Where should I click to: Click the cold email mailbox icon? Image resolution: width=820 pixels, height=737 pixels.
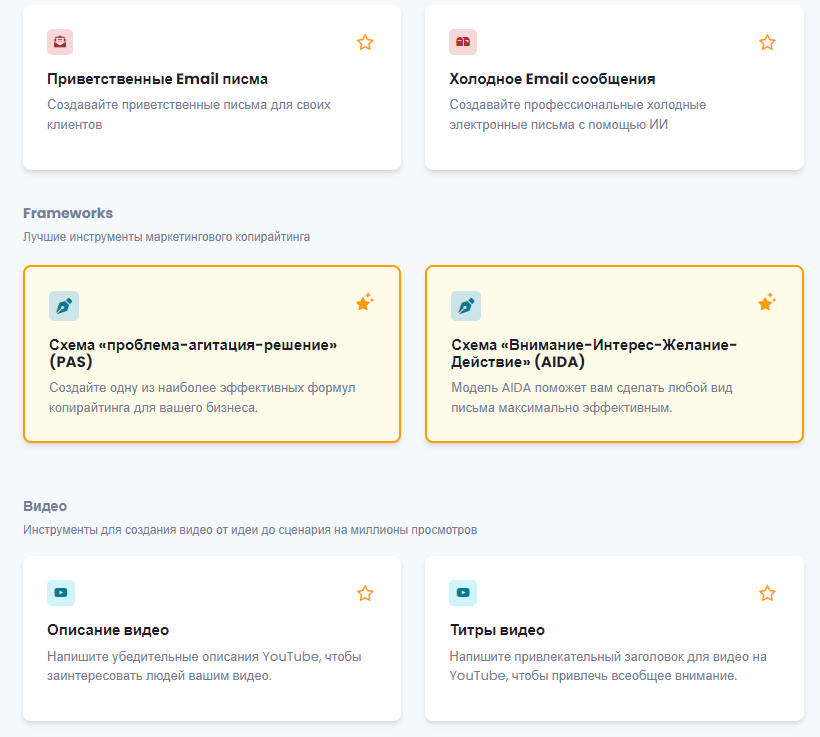463,42
